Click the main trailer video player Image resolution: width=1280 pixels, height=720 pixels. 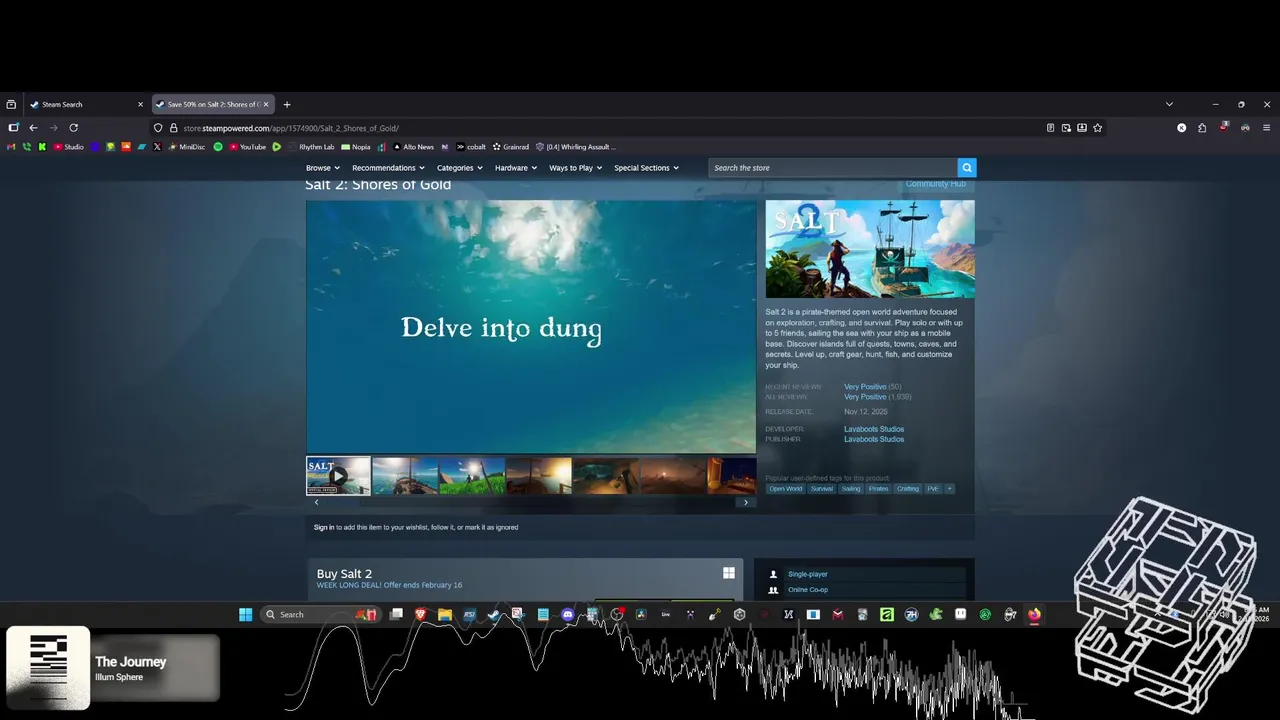pyautogui.click(x=531, y=327)
